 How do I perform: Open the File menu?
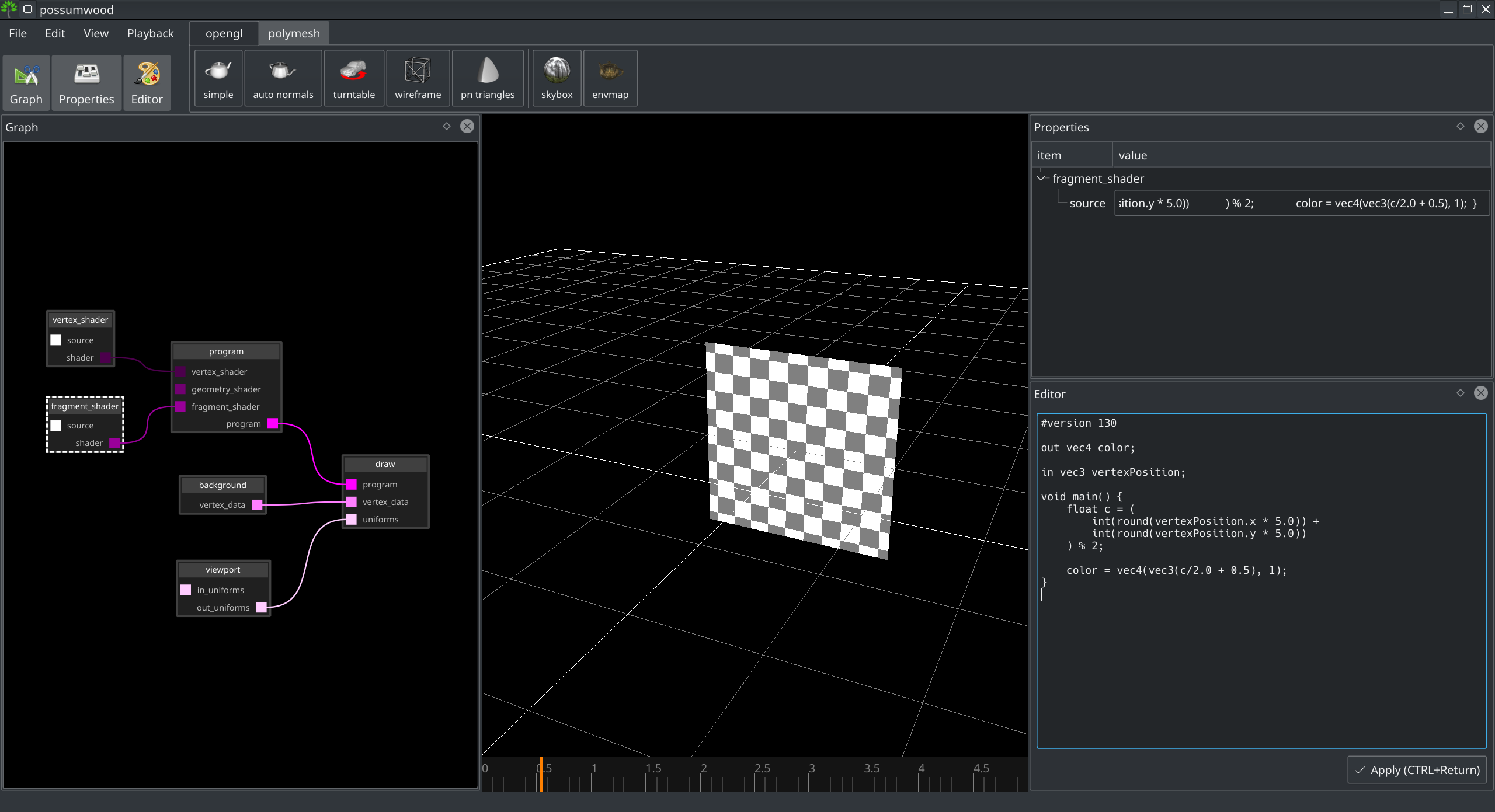point(17,33)
